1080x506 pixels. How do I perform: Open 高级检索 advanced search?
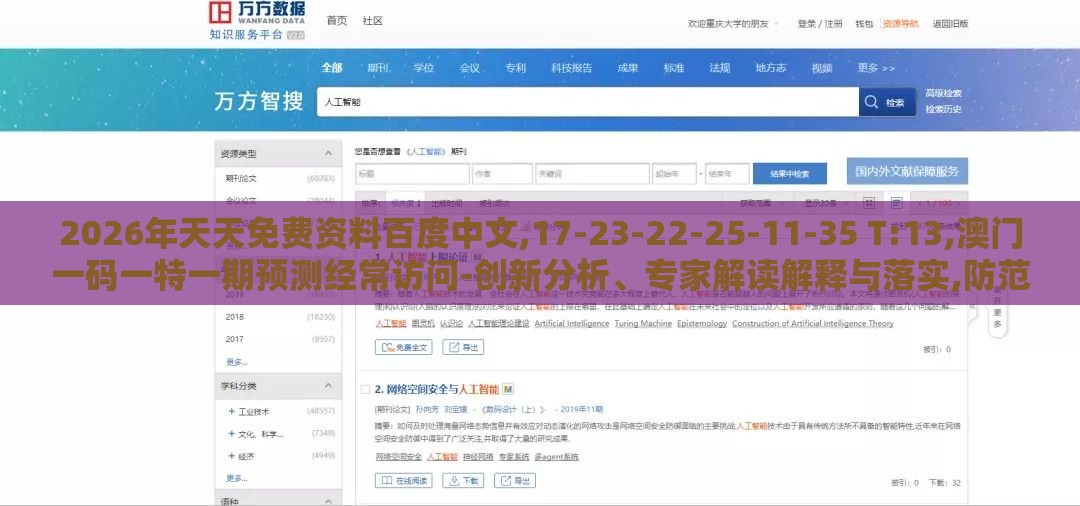tap(944, 94)
